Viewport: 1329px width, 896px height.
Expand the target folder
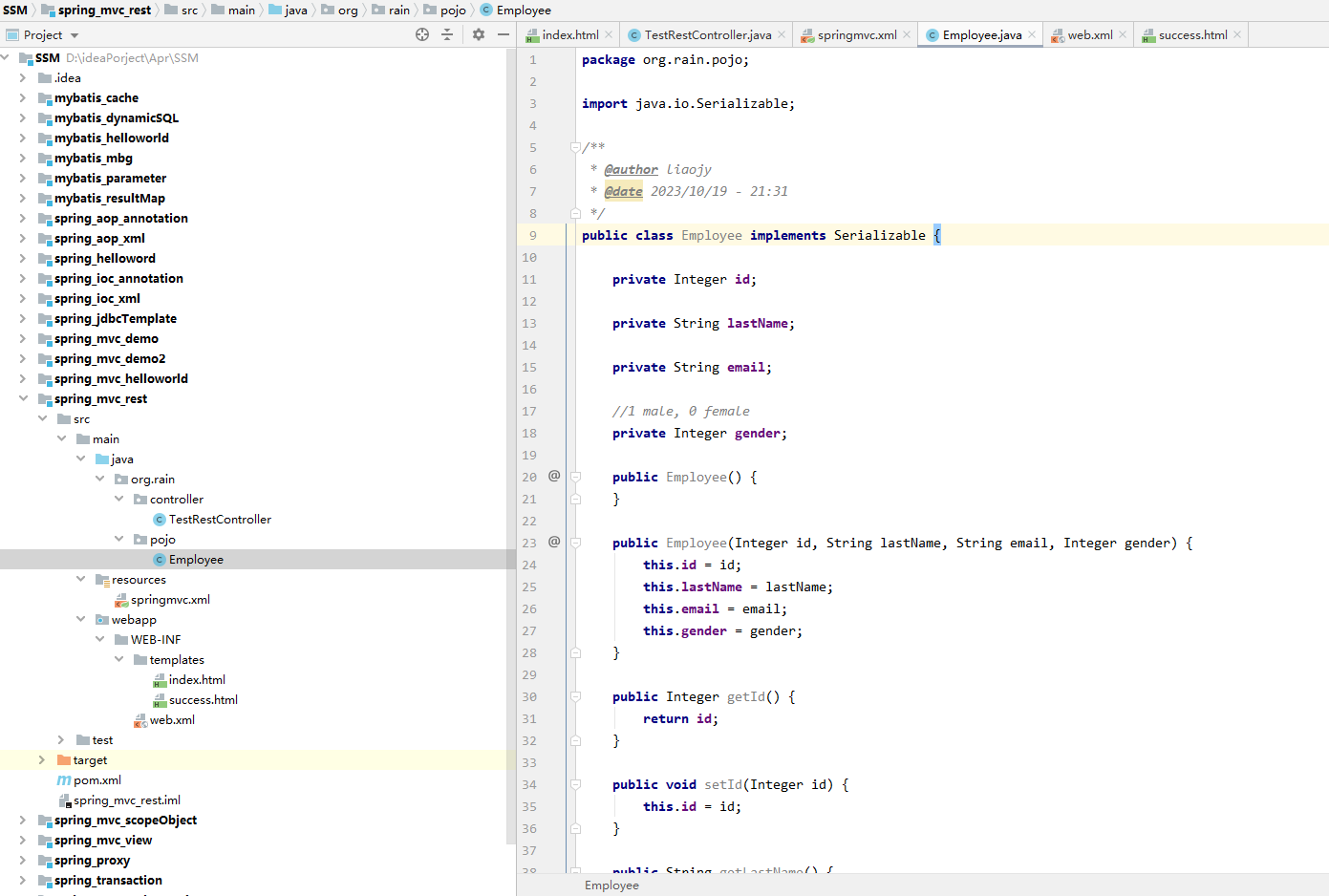tap(42, 760)
